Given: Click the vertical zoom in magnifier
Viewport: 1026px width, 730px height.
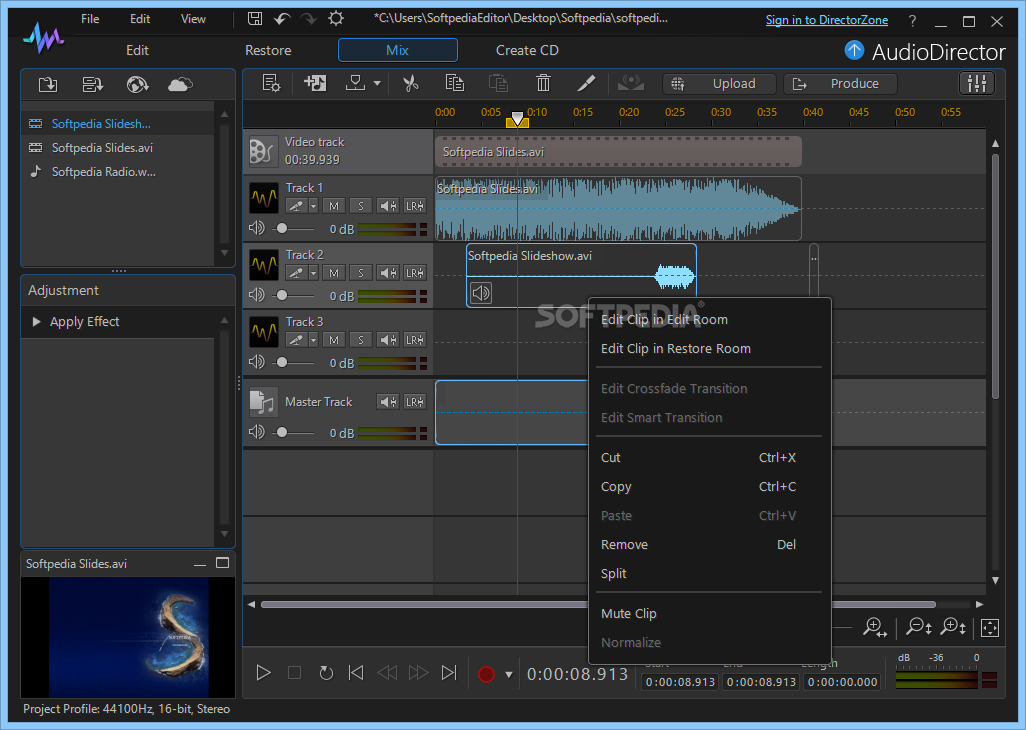Looking at the screenshot, I should (x=953, y=627).
